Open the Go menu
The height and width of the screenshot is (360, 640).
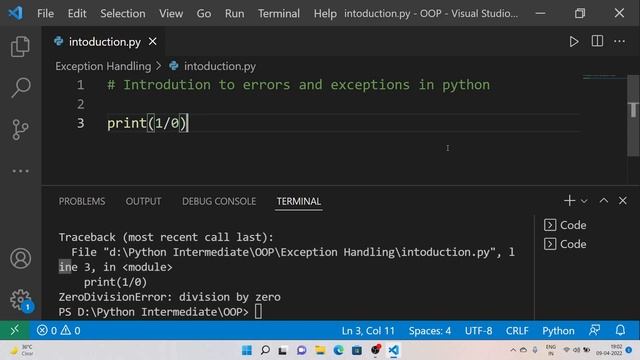[x=204, y=13]
